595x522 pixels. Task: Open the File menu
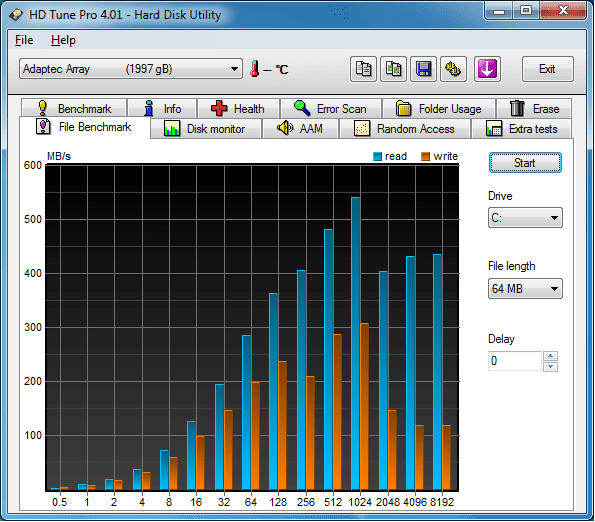24,40
